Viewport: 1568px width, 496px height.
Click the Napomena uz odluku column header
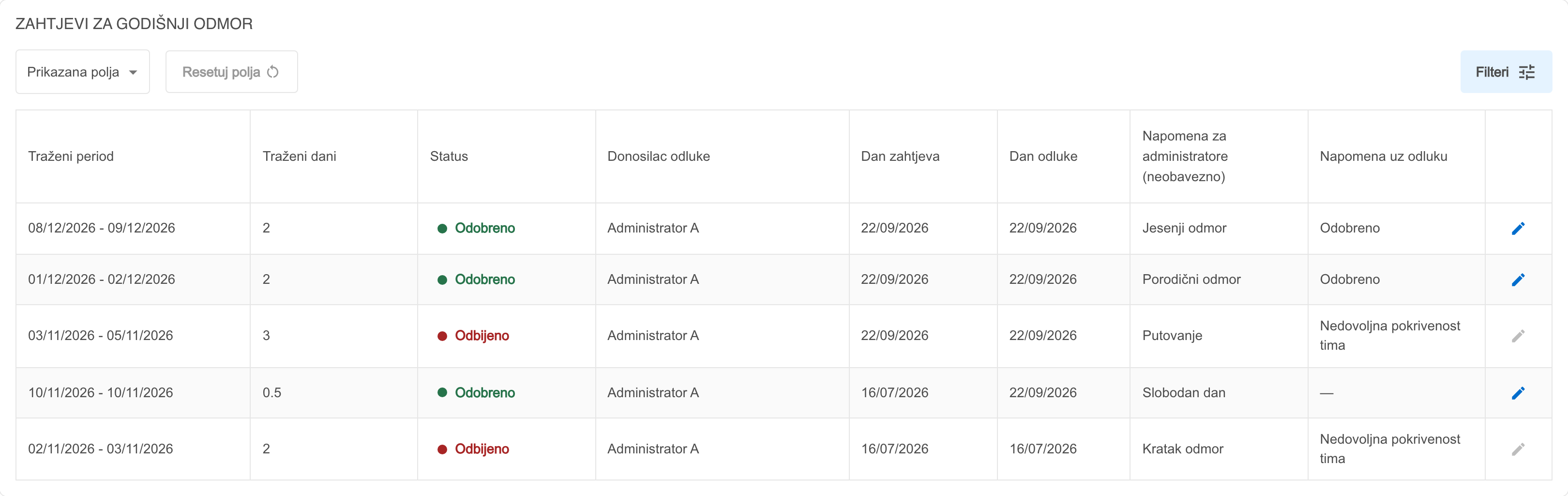[1383, 156]
